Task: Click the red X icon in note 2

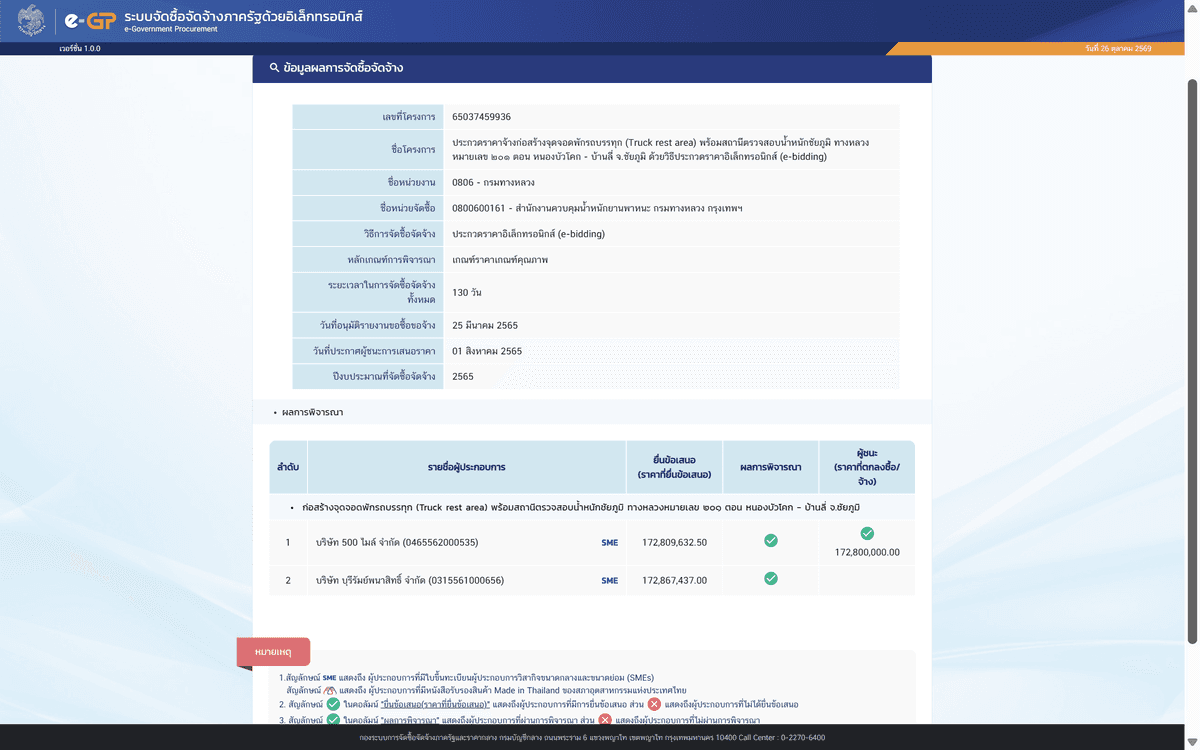Action: point(654,704)
